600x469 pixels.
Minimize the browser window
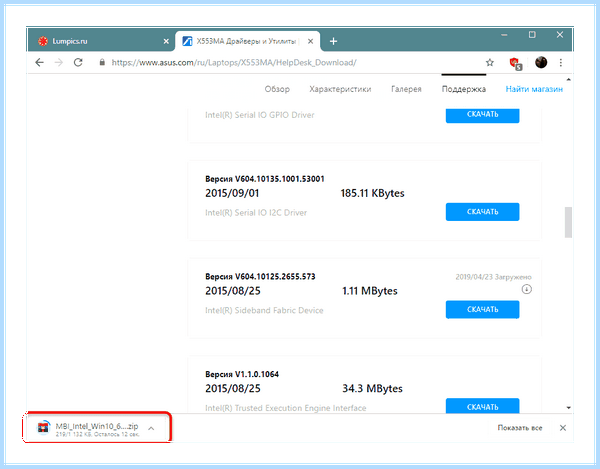[504, 35]
